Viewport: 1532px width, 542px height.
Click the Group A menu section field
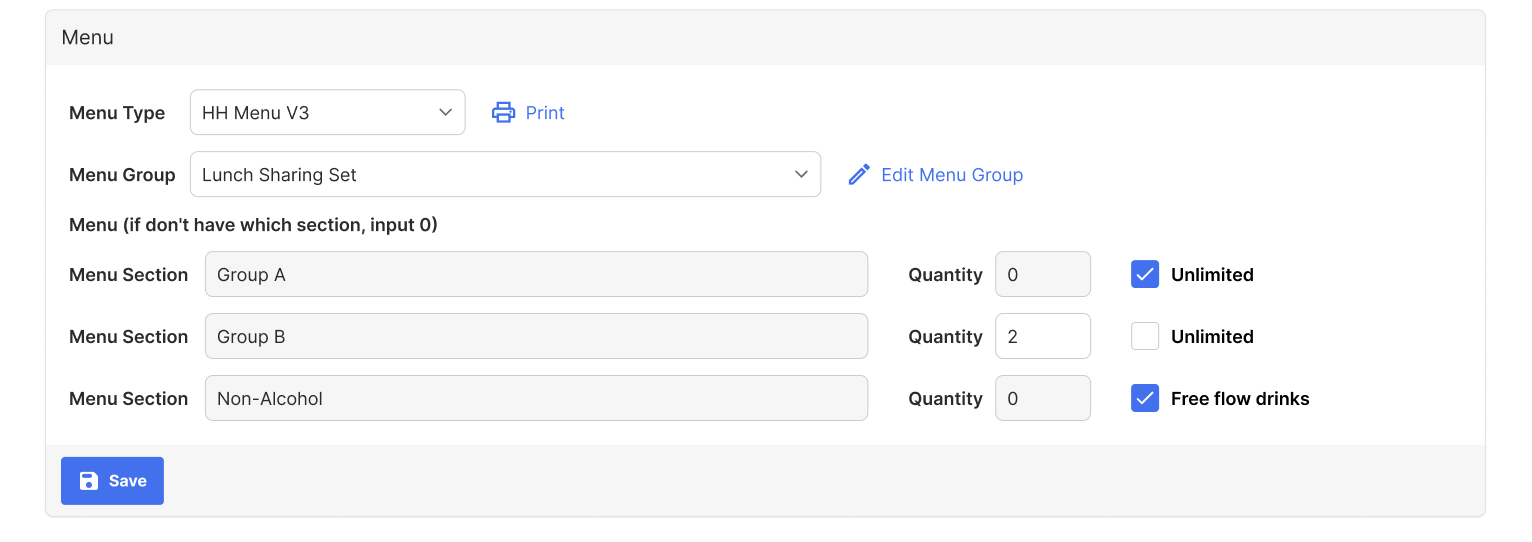[536, 275]
